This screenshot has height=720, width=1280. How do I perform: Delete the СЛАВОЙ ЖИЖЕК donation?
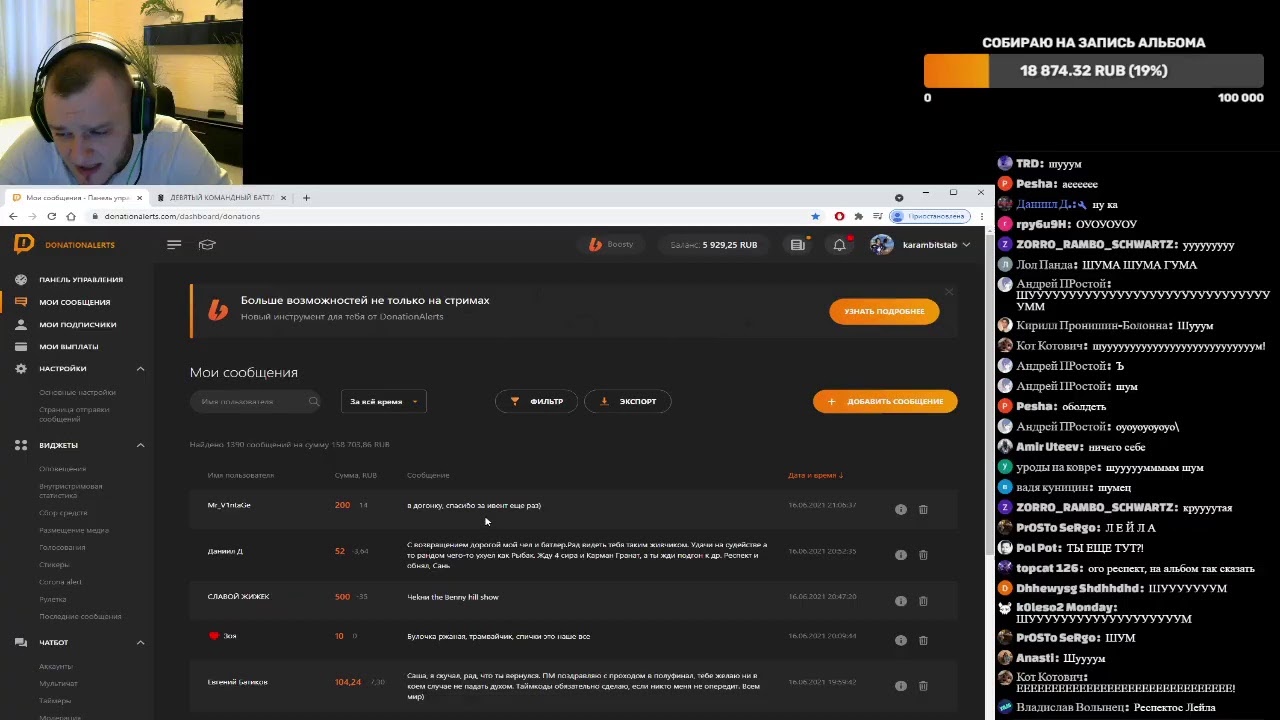coord(923,600)
